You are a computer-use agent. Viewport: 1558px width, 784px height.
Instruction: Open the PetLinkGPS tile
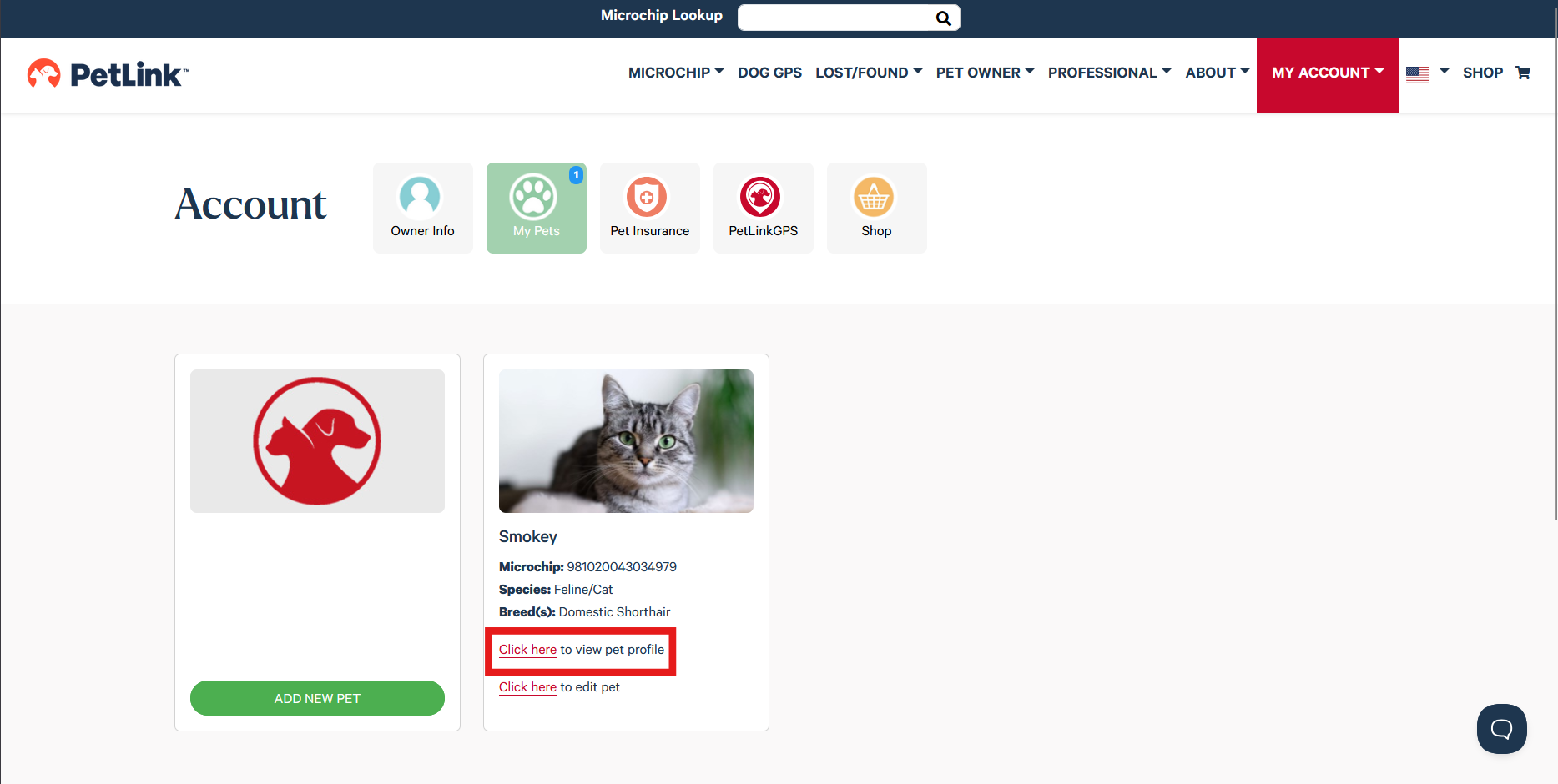point(764,208)
